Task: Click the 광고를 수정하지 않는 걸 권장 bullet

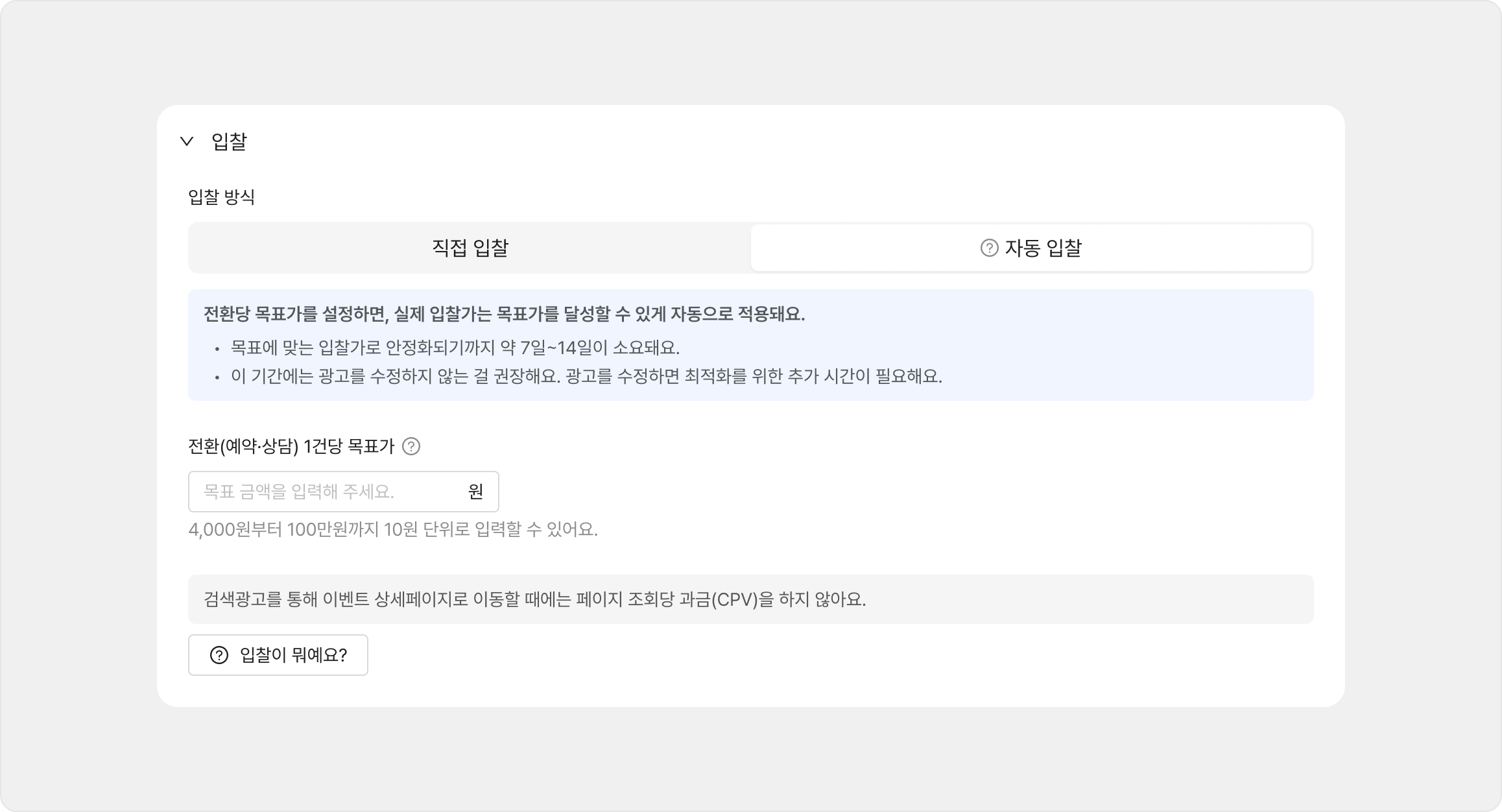Action: point(586,376)
